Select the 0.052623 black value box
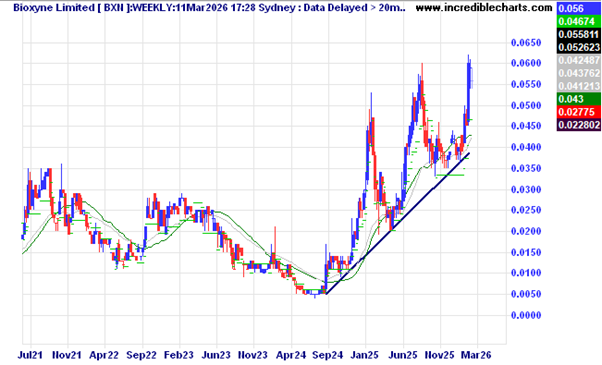The height and width of the screenshot is (365, 602). (x=579, y=47)
